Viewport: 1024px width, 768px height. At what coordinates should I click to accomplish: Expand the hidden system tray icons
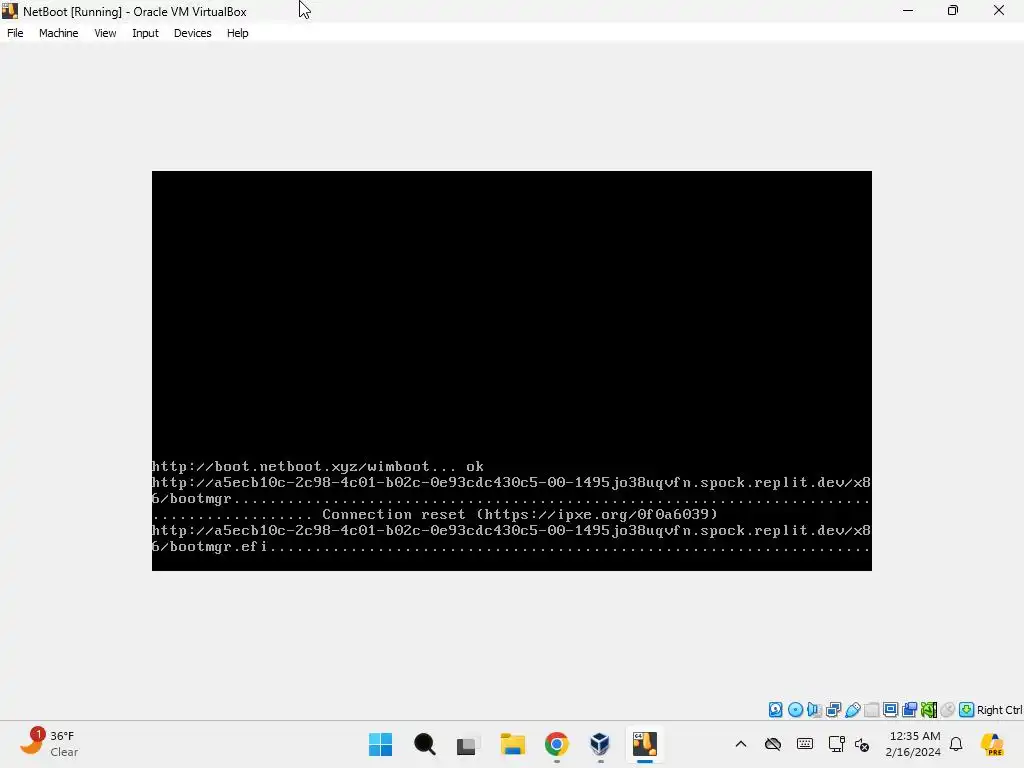(x=741, y=744)
